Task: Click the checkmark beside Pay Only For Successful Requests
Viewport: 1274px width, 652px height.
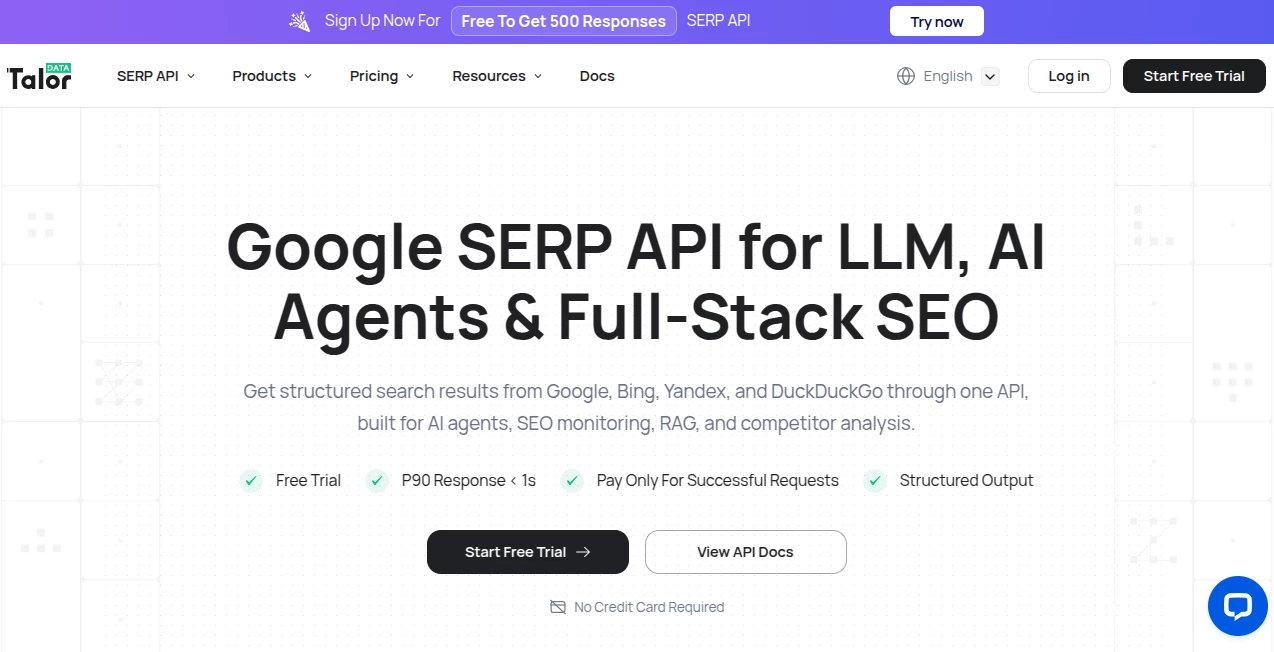Action: click(x=572, y=481)
